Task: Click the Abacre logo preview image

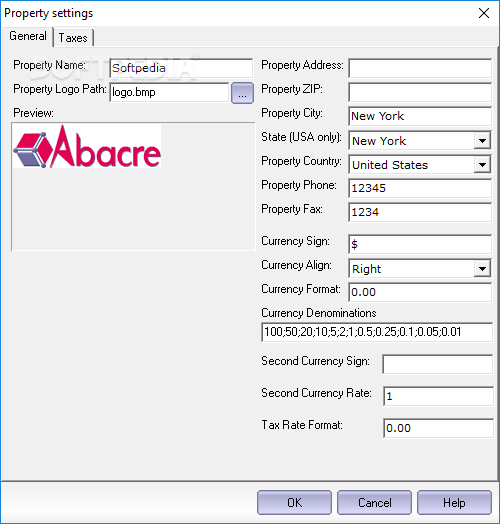Action: click(87, 146)
